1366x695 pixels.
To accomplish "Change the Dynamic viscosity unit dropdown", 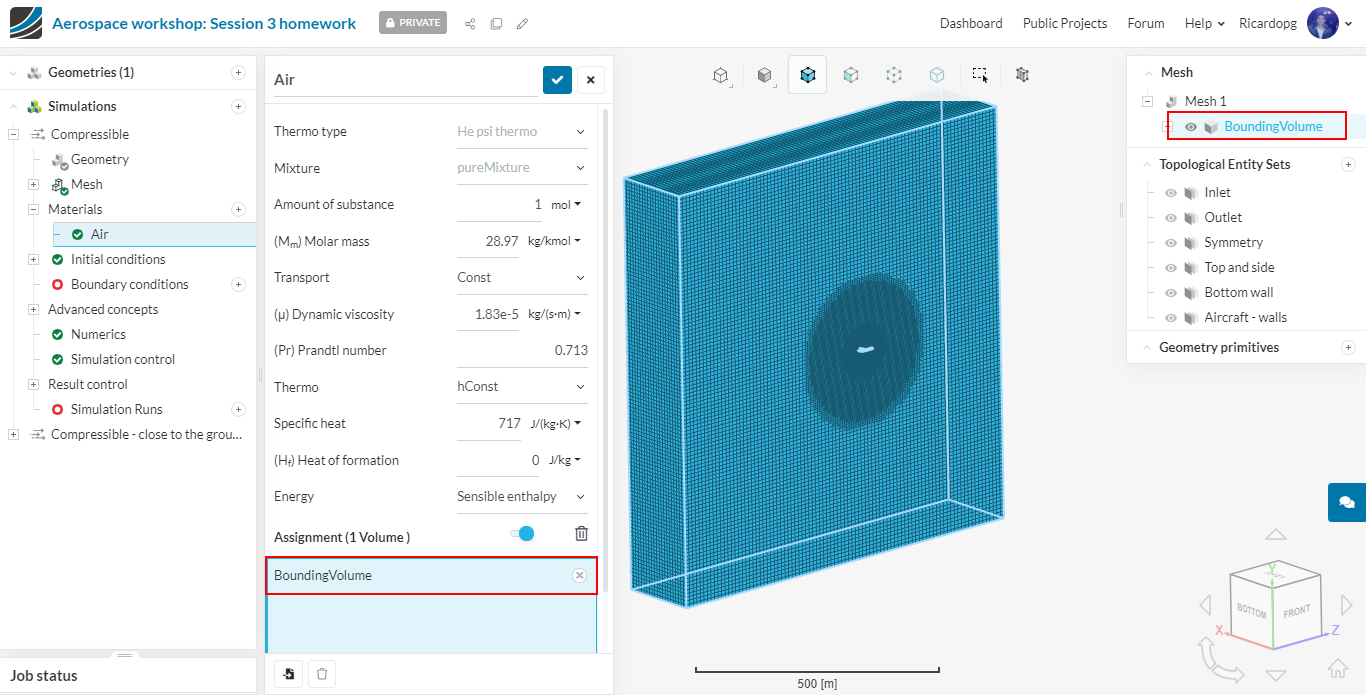I will click(554, 314).
